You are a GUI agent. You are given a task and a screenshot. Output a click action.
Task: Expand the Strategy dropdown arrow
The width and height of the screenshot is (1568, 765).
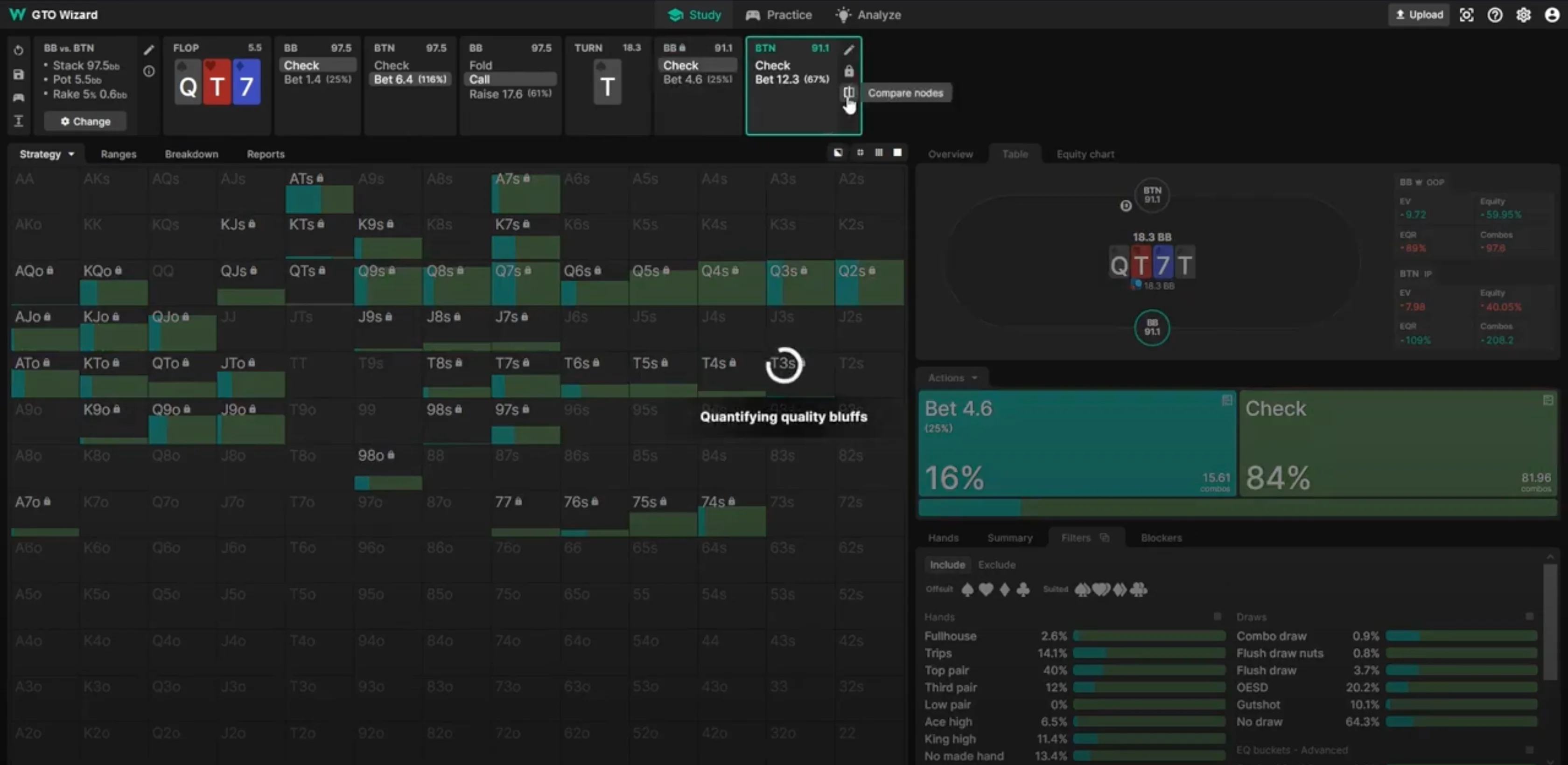tap(71, 154)
